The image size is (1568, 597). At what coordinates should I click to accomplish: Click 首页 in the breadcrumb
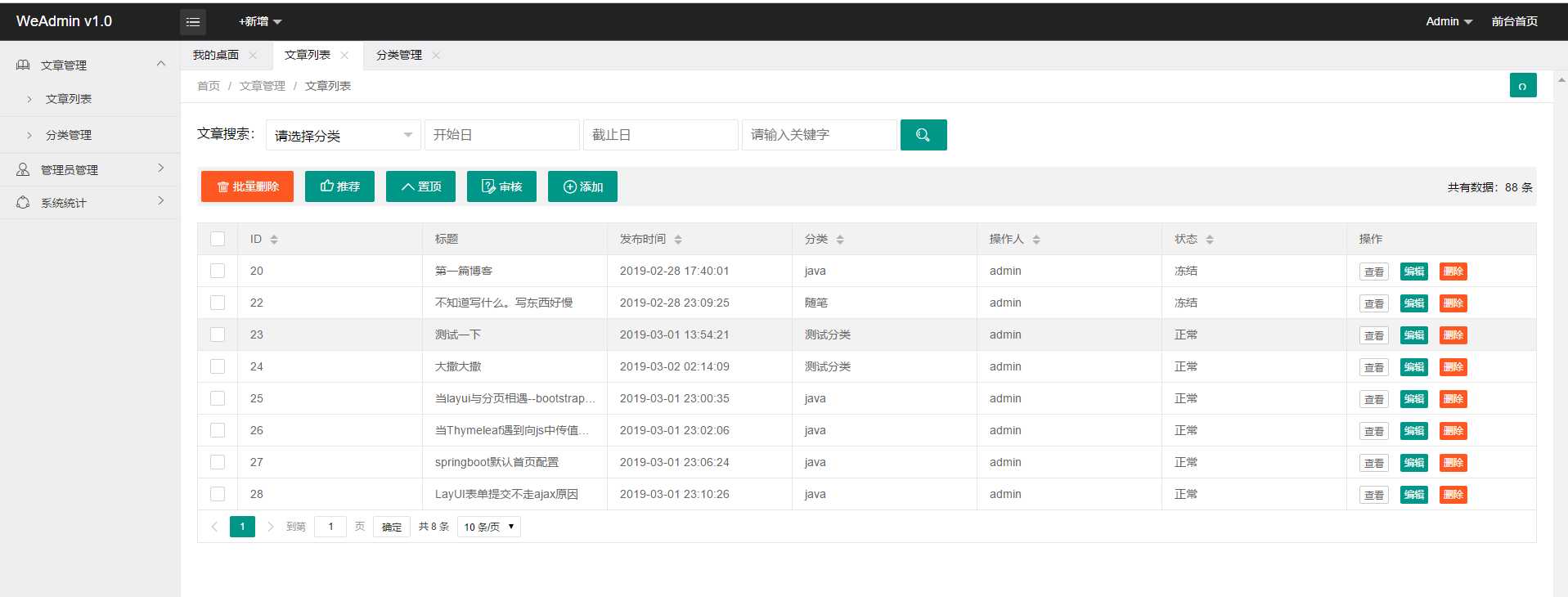pos(209,86)
